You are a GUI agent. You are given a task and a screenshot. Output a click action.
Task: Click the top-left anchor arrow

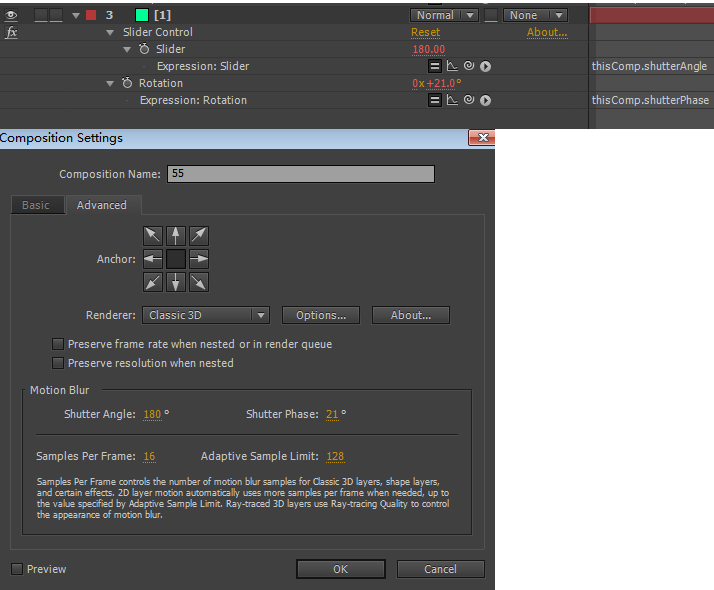153,236
